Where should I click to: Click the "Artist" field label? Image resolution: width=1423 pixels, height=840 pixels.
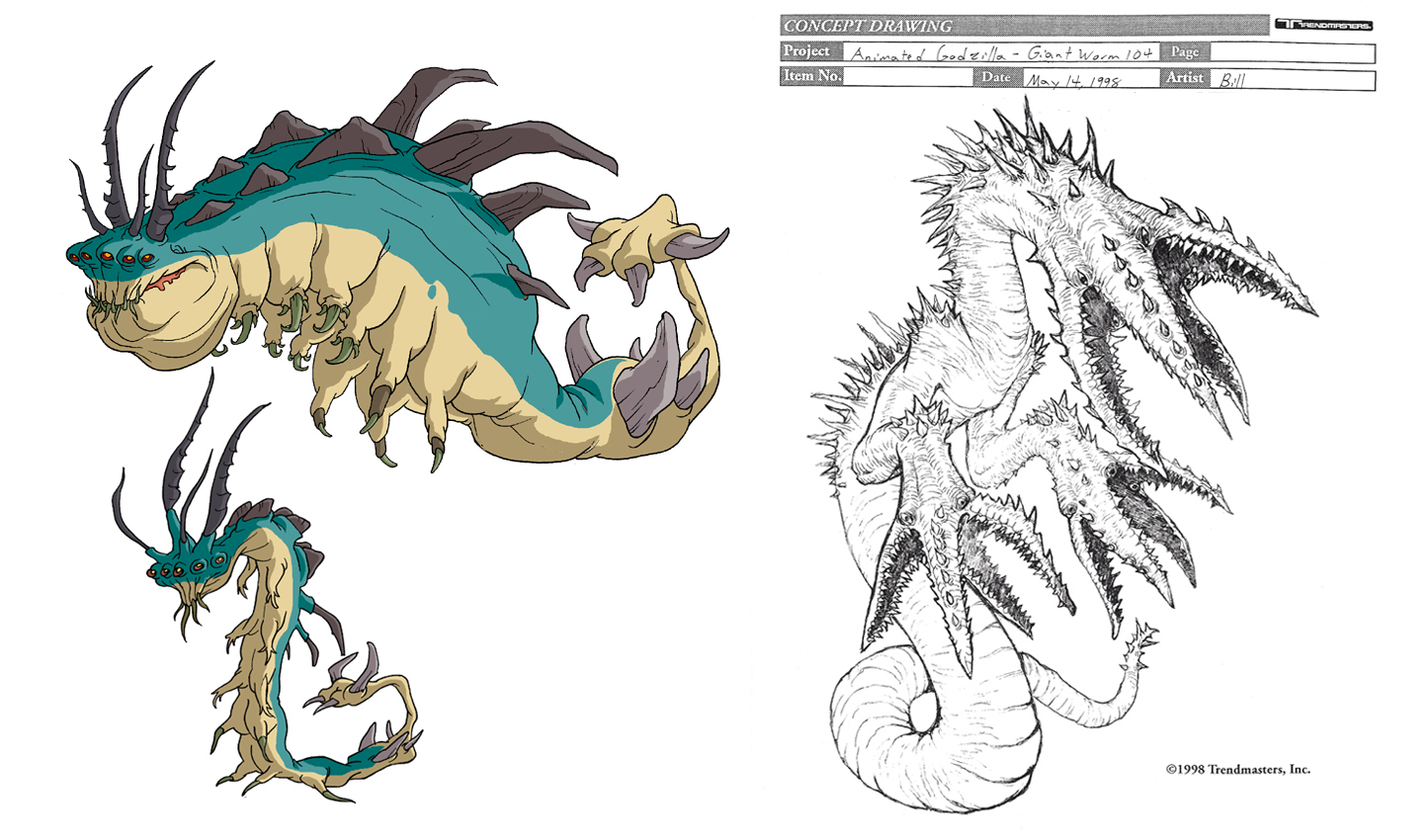click(x=1184, y=77)
